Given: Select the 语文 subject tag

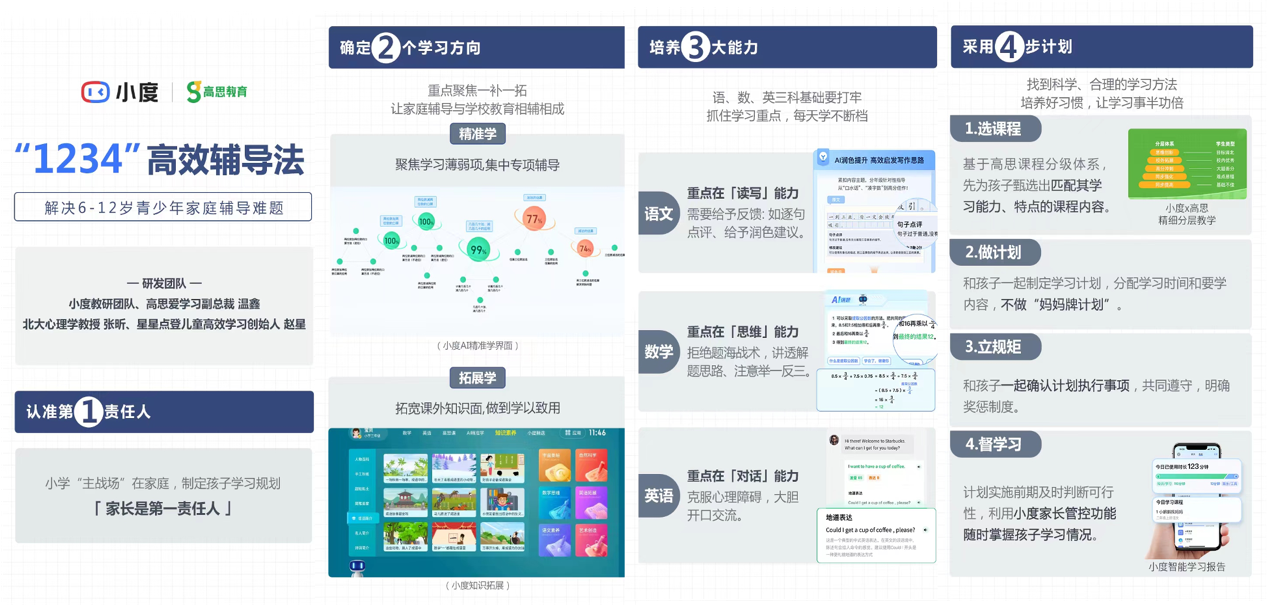Looking at the screenshot, I should point(659,213).
